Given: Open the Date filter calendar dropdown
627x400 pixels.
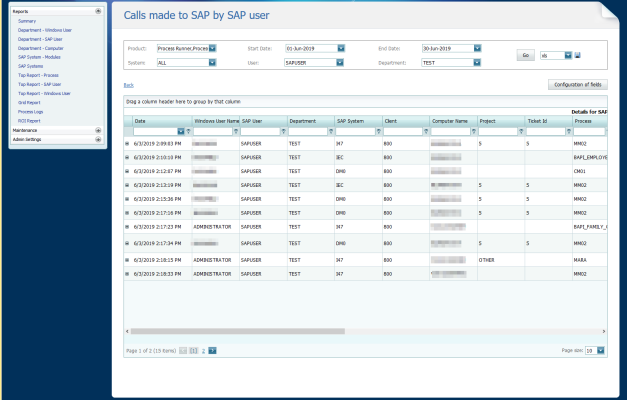Looking at the screenshot, I should [181, 131].
